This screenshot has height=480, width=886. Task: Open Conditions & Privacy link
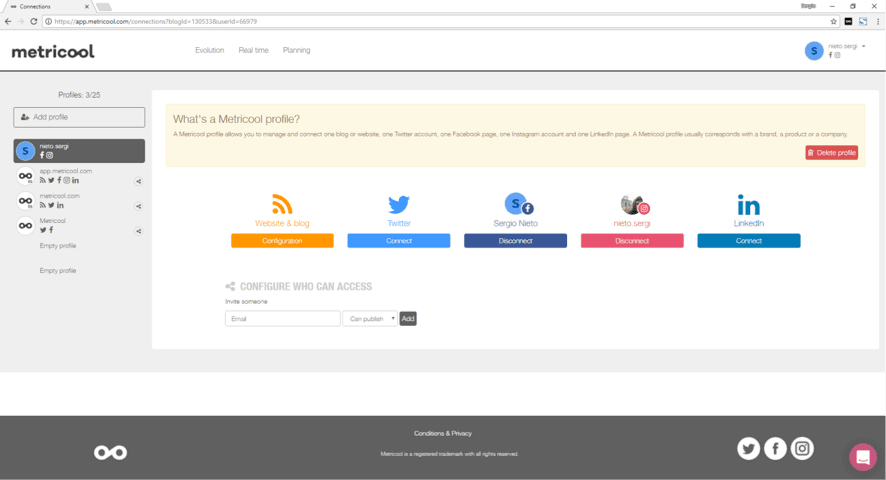pyautogui.click(x=443, y=434)
